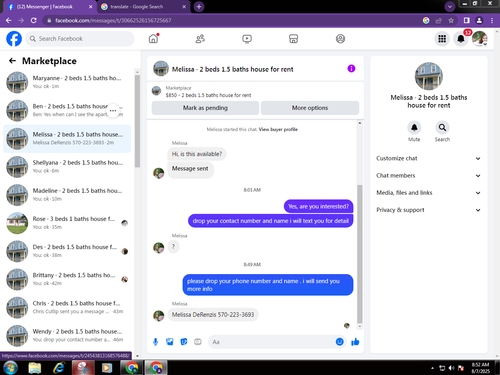Expand Media, files and links section
This screenshot has height=375, width=500.
pos(428,193)
